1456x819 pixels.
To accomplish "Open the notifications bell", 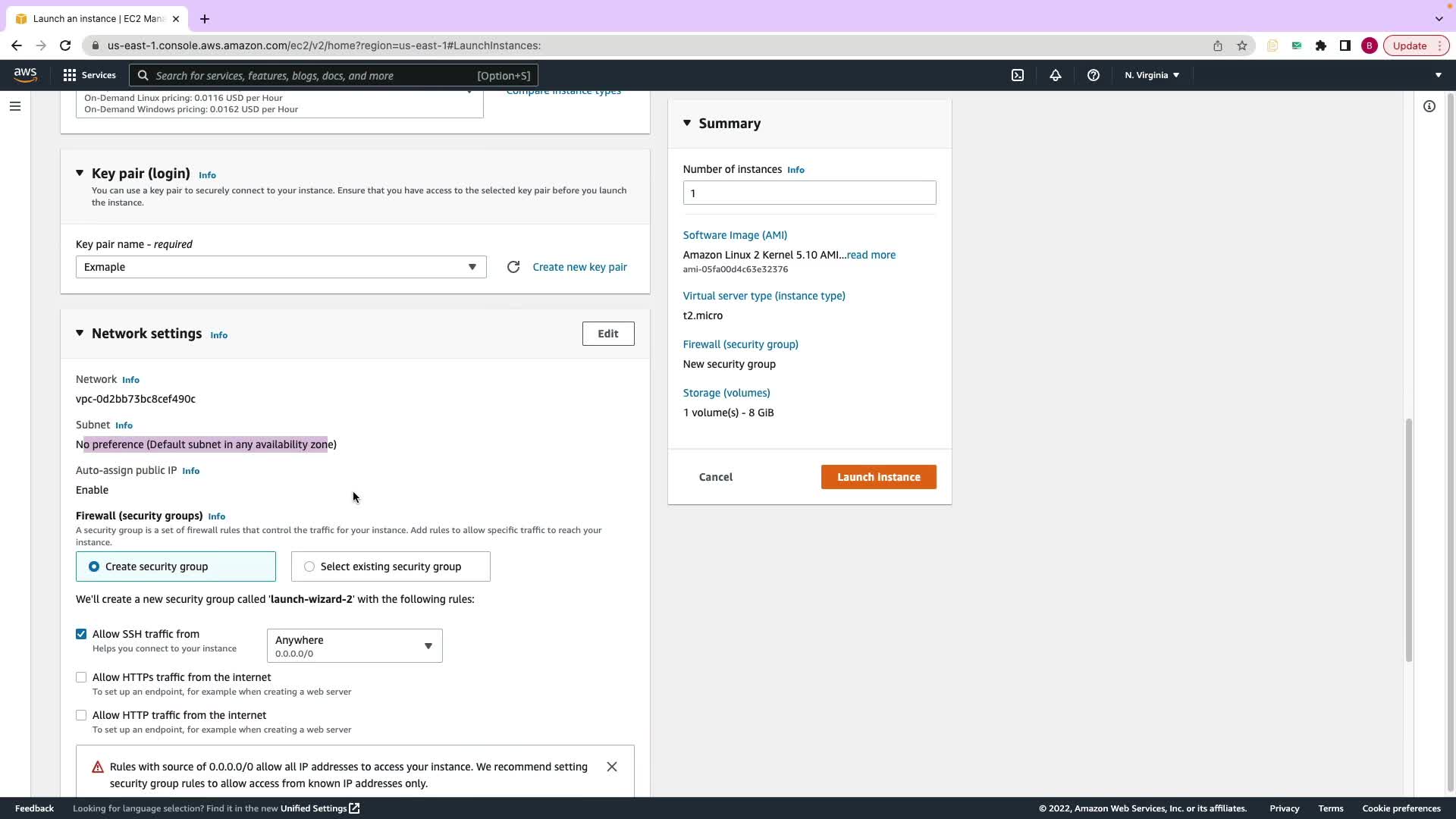I will point(1055,75).
